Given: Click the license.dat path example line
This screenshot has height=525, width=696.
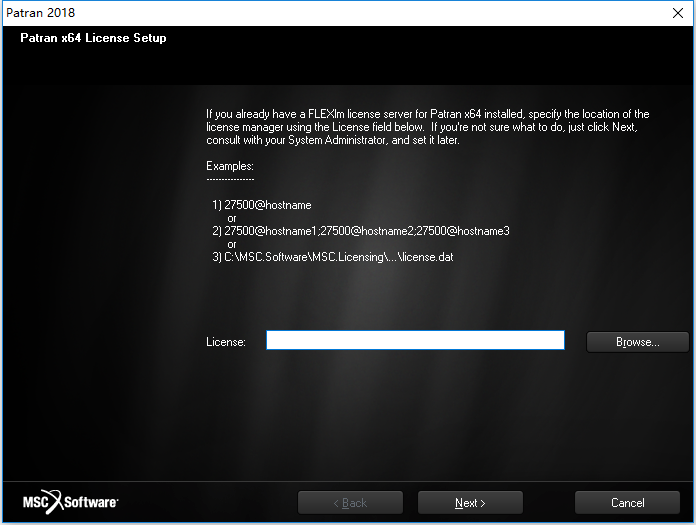Looking at the screenshot, I should tap(333, 257).
